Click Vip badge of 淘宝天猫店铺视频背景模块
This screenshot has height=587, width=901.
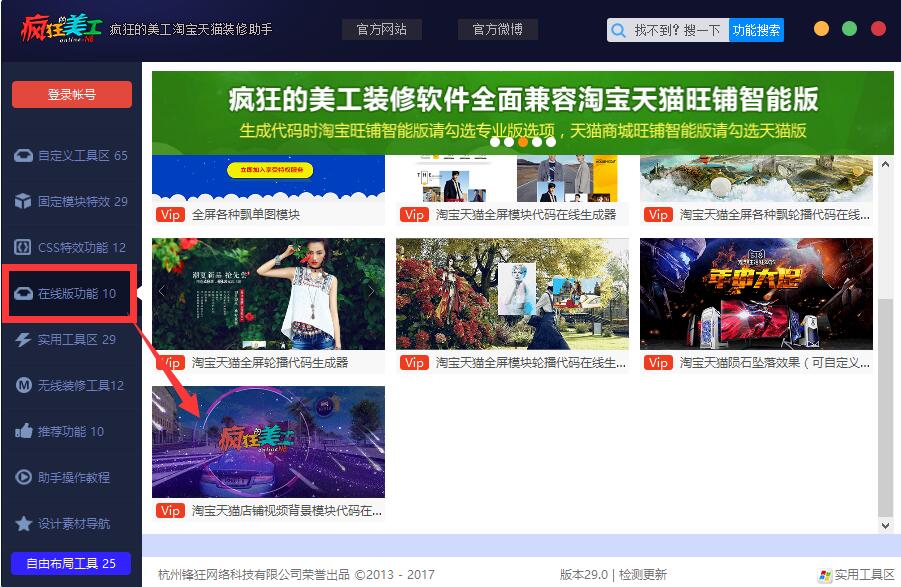click(x=170, y=511)
